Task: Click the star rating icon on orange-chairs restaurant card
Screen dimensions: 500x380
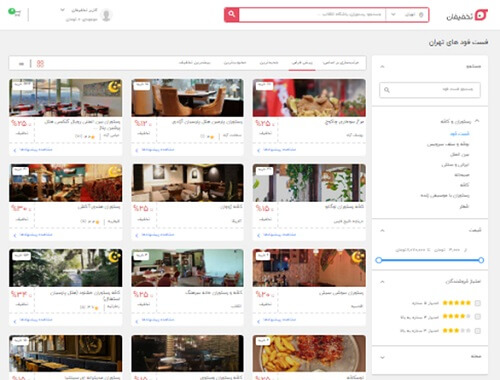Action: [x=212, y=137]
